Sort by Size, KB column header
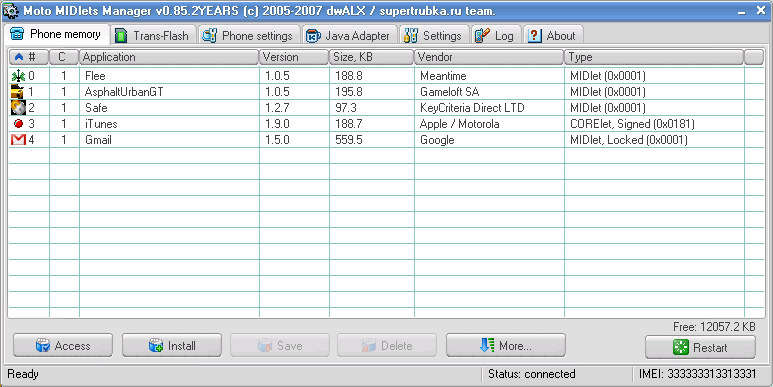 coord(371,57)
